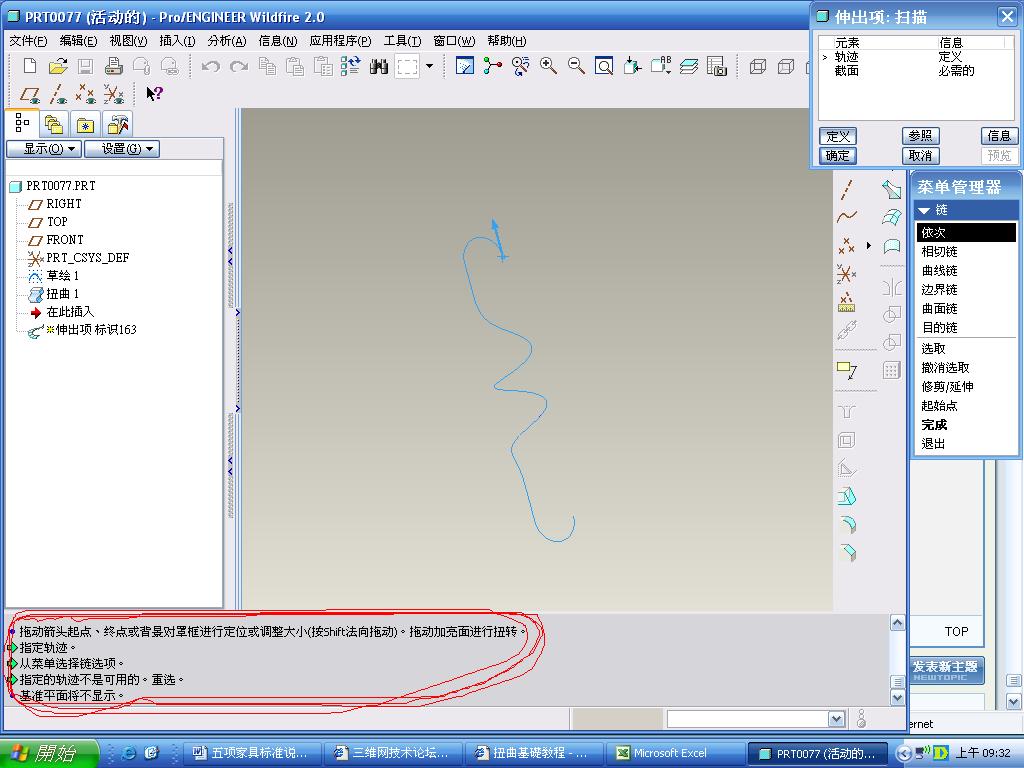Screen dimensions: 1024x768
Task: Select the Datum curve tool in right toolbar
Action: tap(847, 217)
